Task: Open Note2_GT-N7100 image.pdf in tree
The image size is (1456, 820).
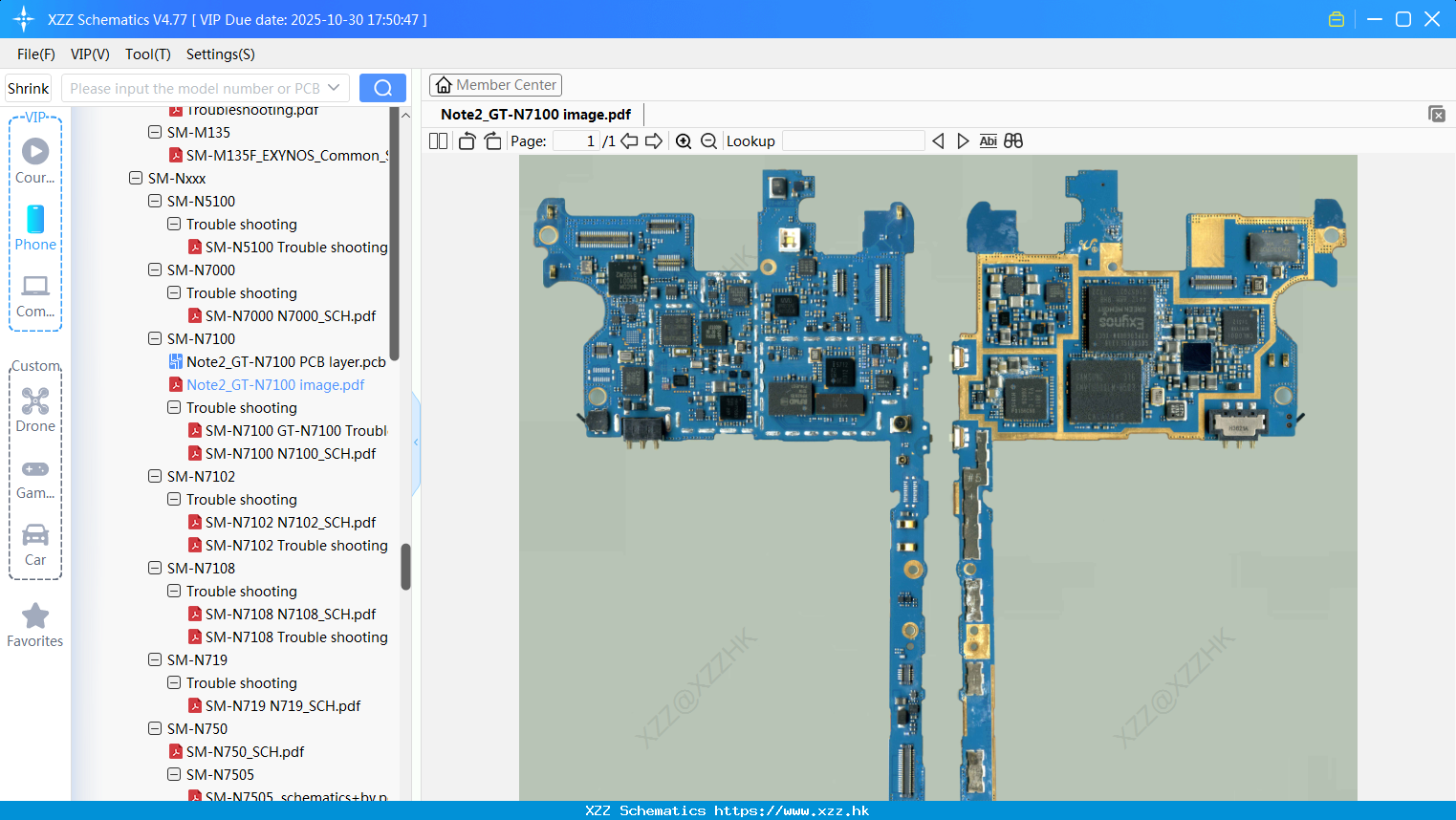Action: (x=275, y=385)
